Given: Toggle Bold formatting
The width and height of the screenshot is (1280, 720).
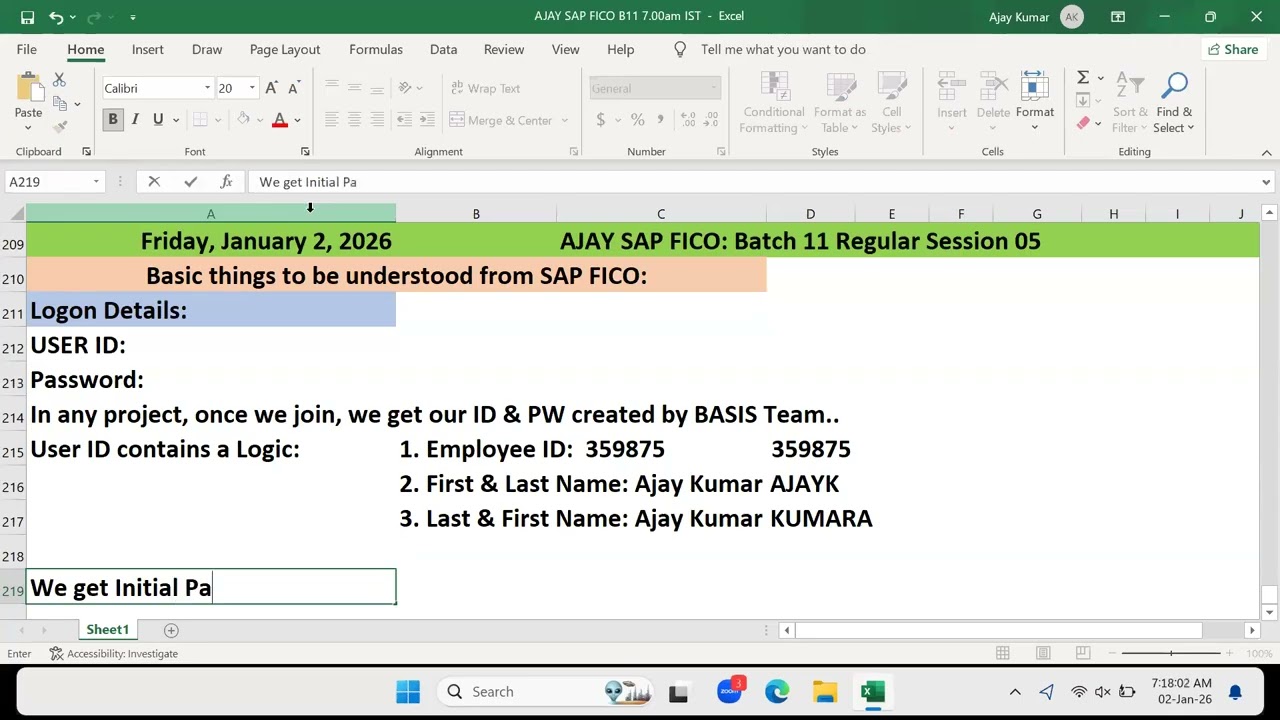Looking at the screenshot, I should tap(113, 120).
